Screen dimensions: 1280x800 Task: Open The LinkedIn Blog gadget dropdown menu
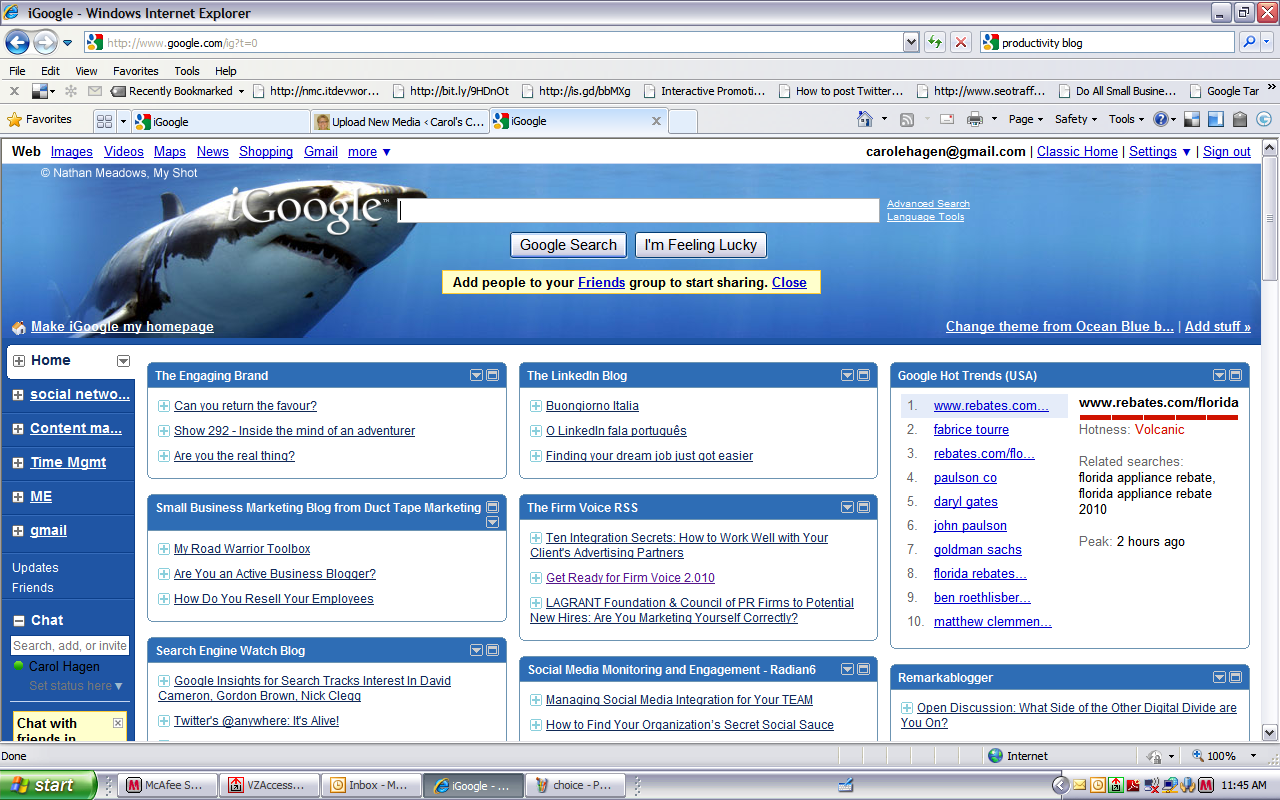[x=848, y=375]
